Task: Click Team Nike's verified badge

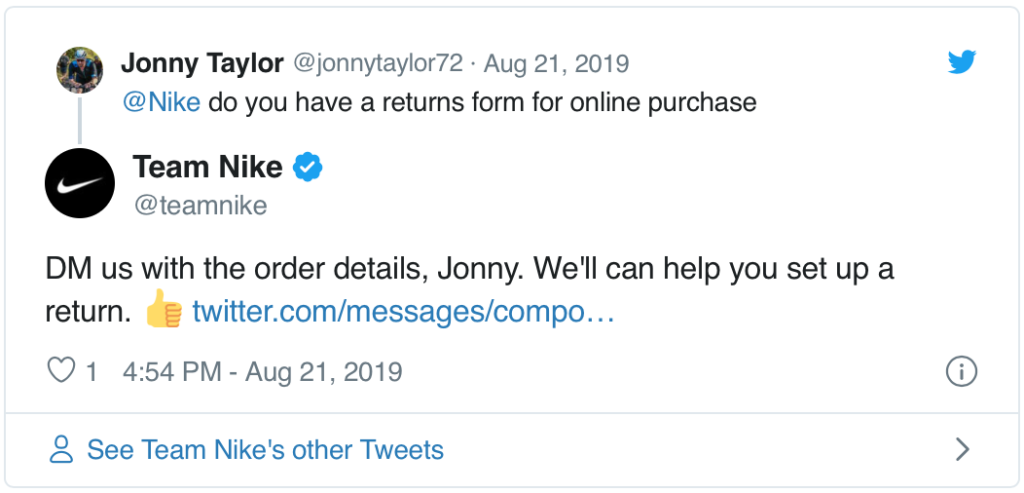Action: [x=308, y=168]
